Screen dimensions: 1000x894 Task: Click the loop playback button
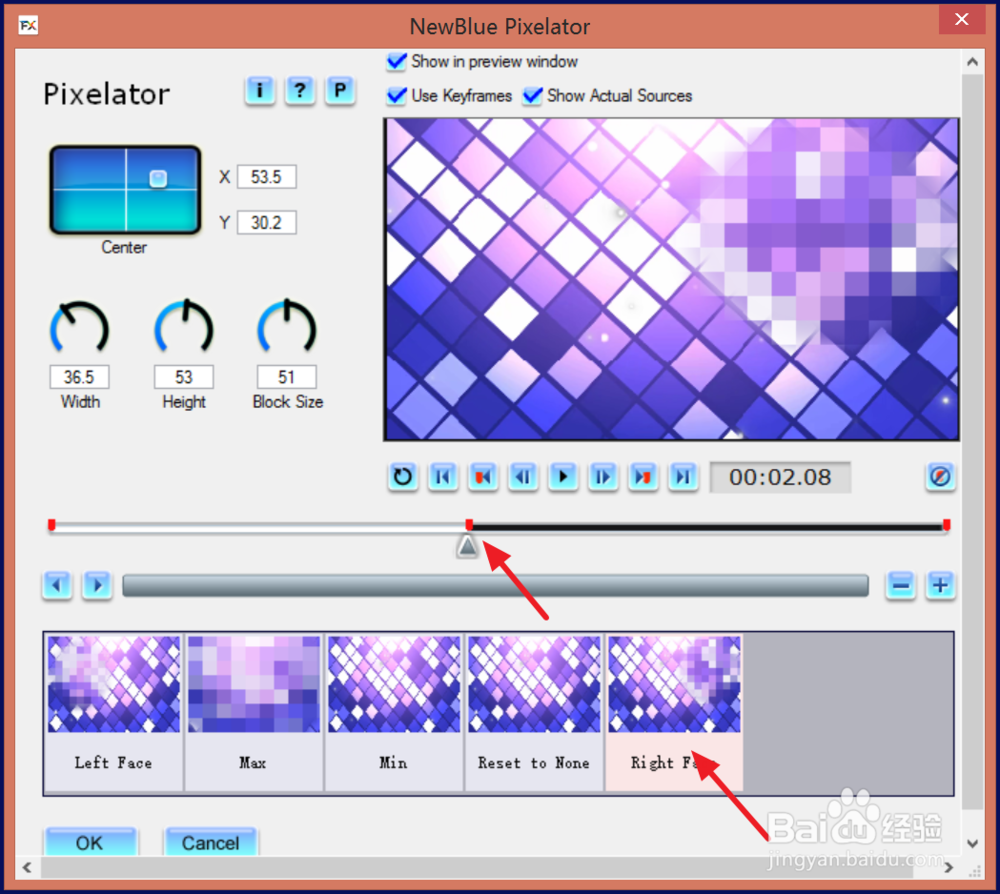[x=402, y=477]
